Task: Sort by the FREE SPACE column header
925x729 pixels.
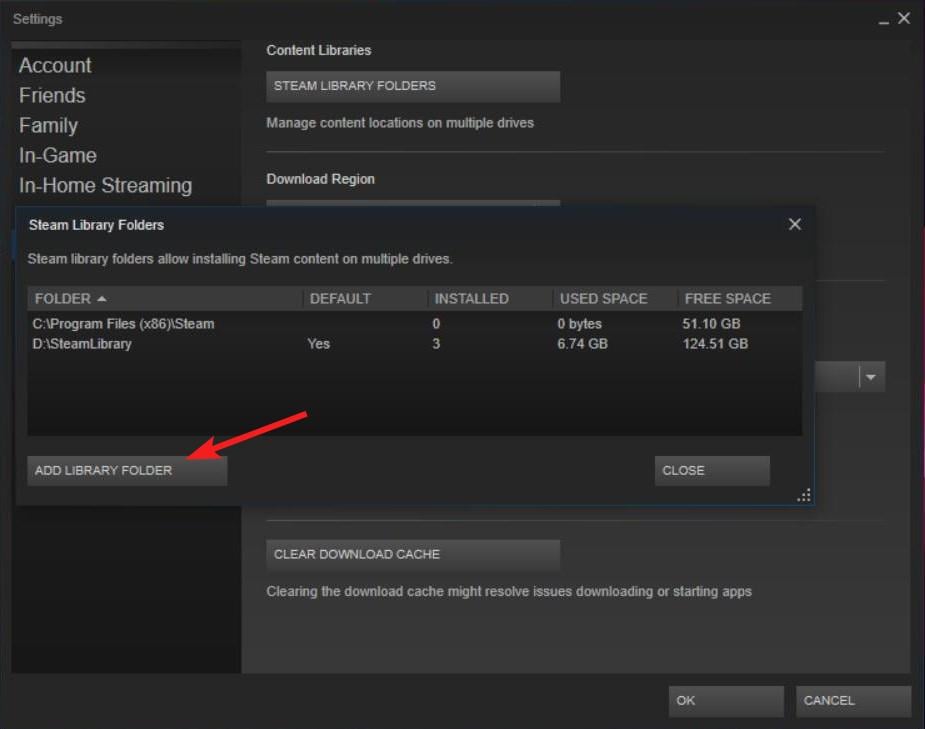Action: point(740,298)
